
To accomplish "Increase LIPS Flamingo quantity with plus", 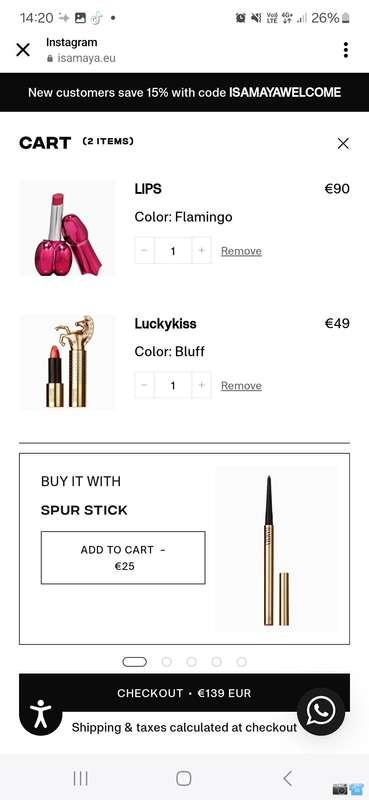I will click(202, 251).
